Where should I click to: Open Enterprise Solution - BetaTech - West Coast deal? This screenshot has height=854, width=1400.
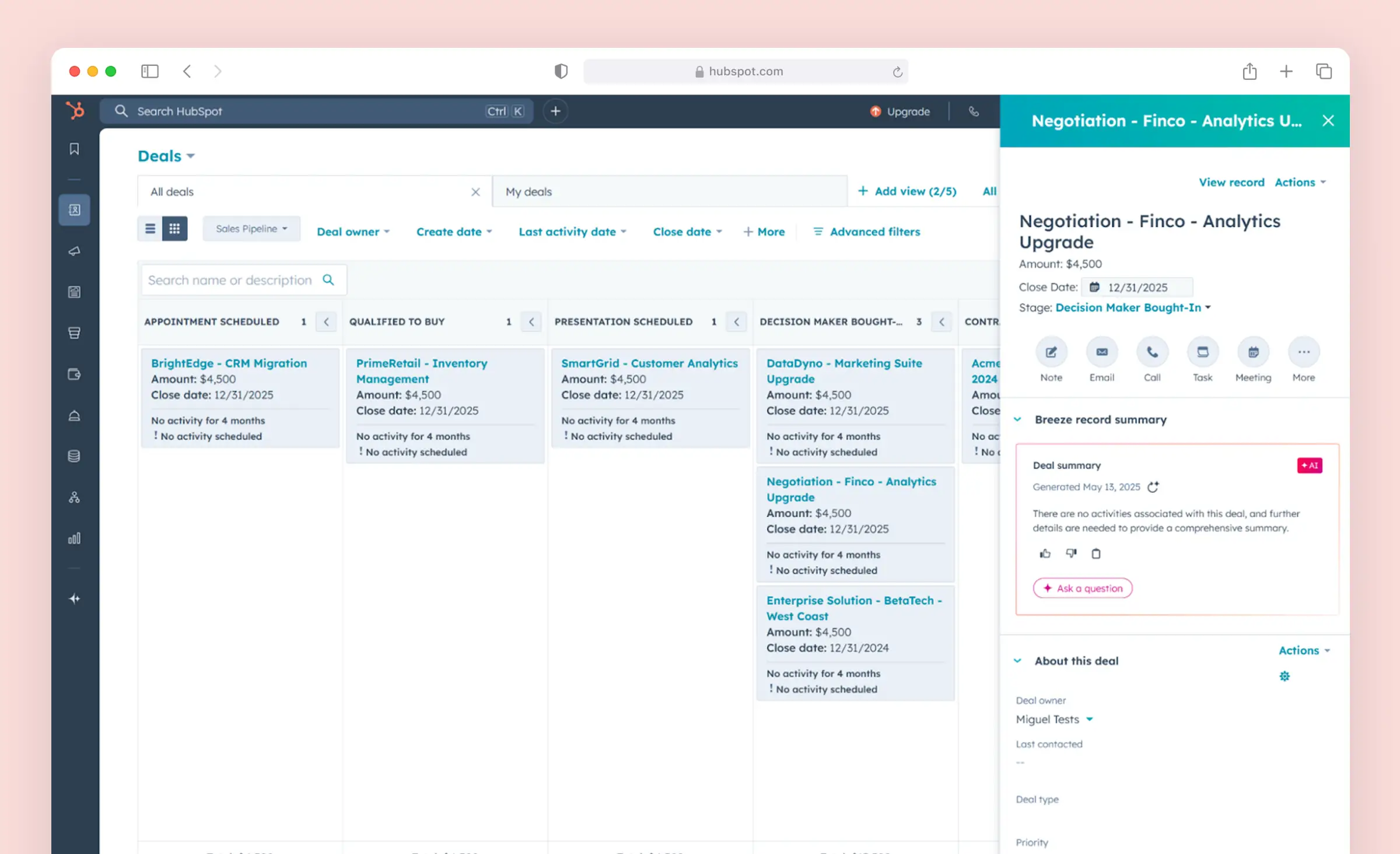[x=854, y=608]
